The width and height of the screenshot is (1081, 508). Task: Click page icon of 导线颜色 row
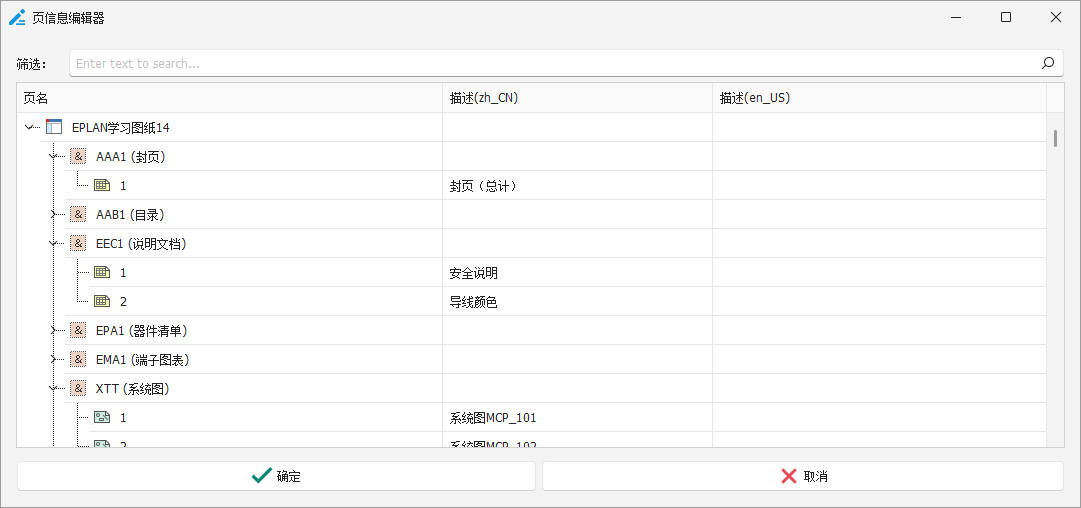(102, 301)
